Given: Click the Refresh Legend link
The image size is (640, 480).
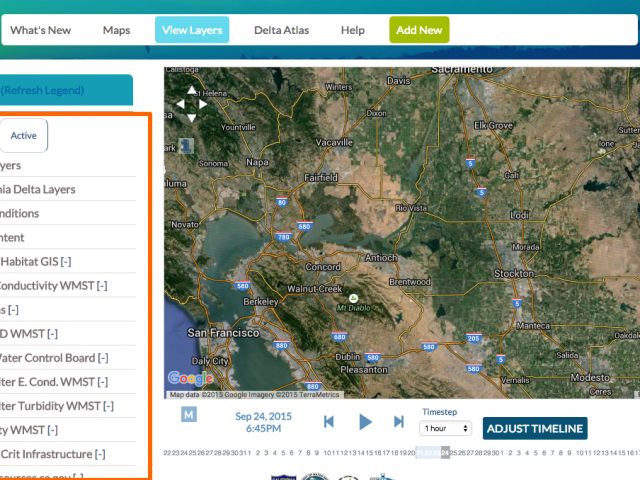Looking at the screenshot, I should point(42,90).
